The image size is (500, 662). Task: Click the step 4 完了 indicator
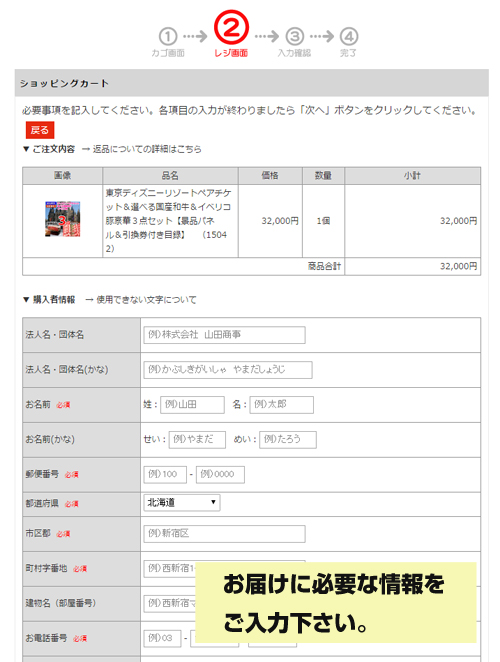click(349, 43)
